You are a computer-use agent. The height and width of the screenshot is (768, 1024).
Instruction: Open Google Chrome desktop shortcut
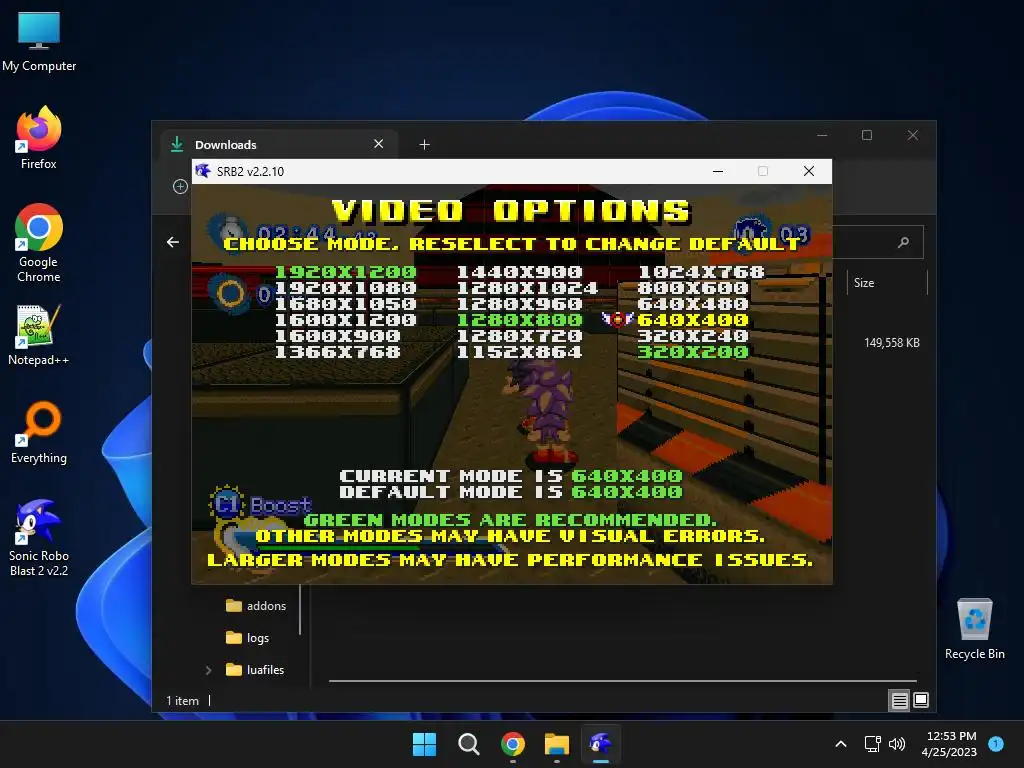click(x=39, y=242)
